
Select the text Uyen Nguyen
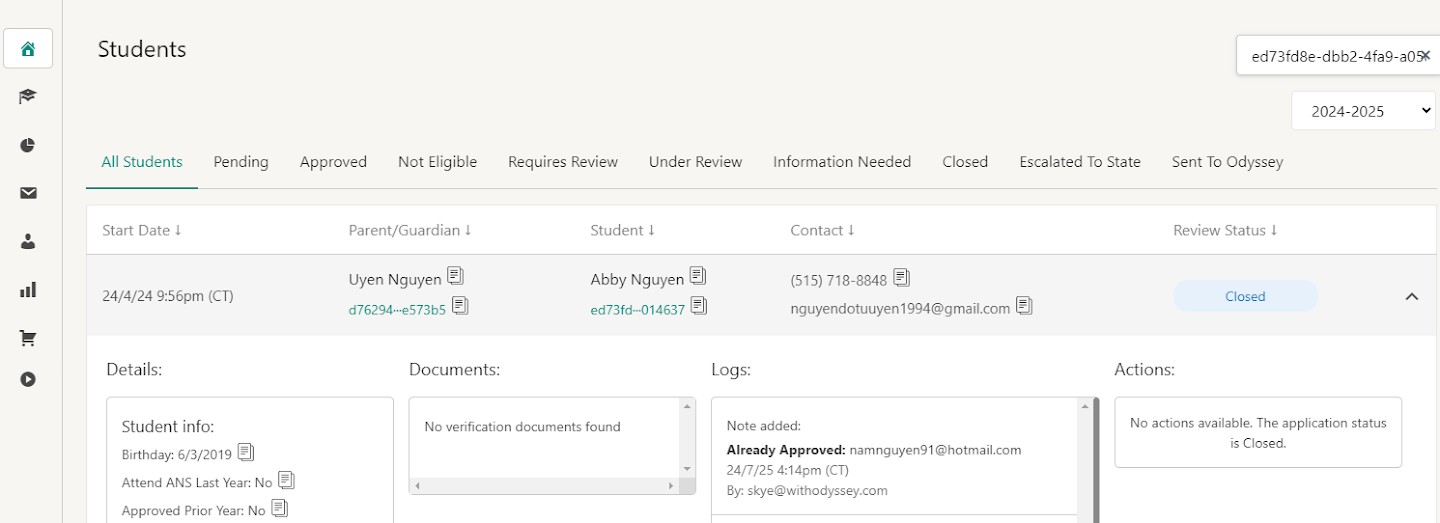pos(395,280)
